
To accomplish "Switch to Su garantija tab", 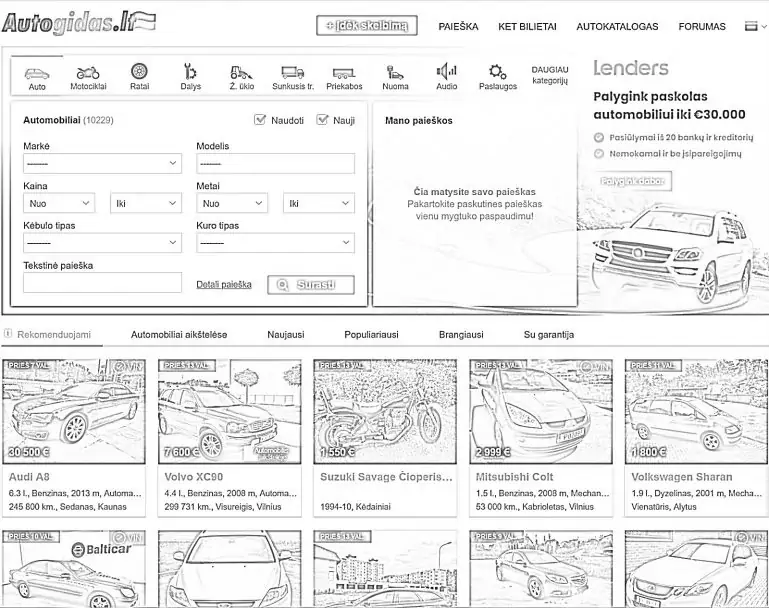I will point(549,334).
